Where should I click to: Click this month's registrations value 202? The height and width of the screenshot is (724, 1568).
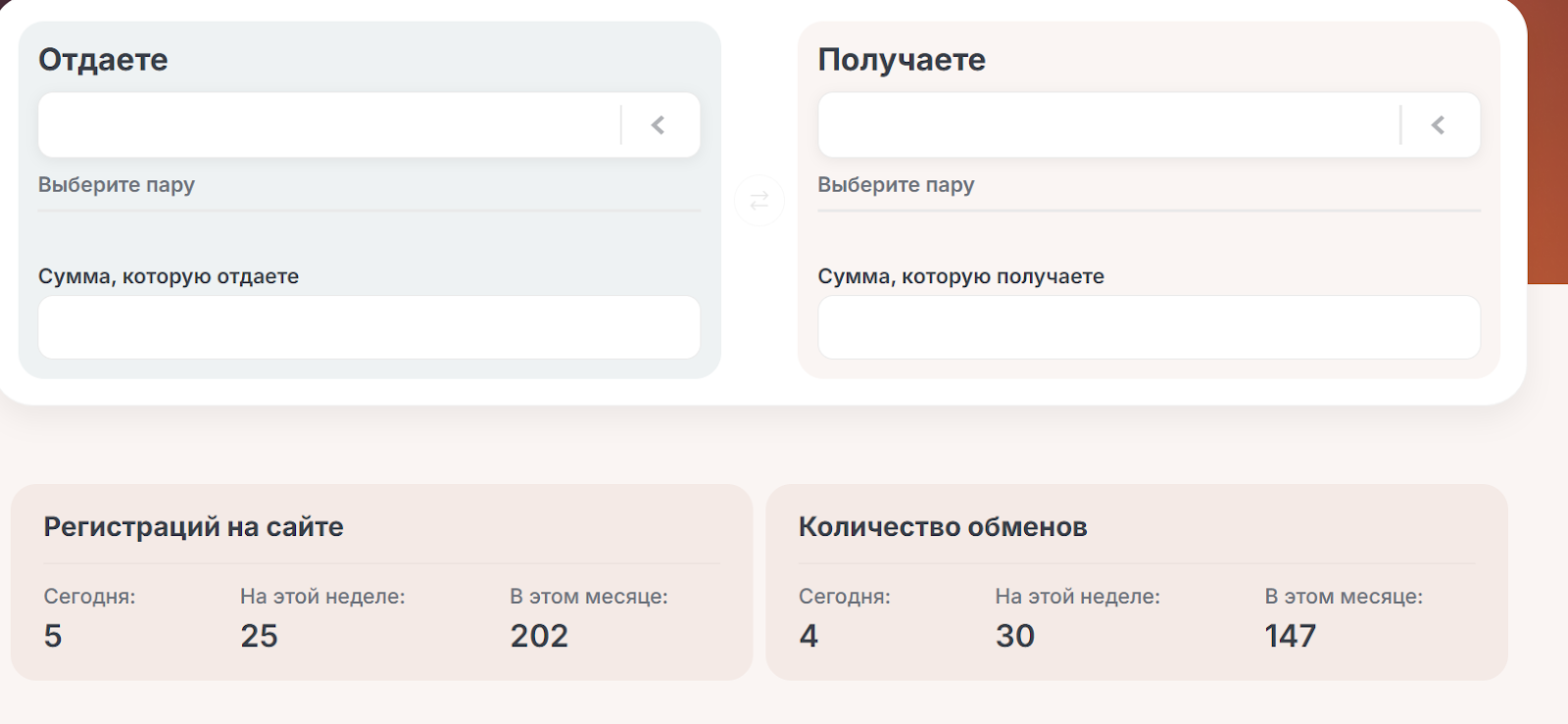pyautogui.click(x=539, y=636)
